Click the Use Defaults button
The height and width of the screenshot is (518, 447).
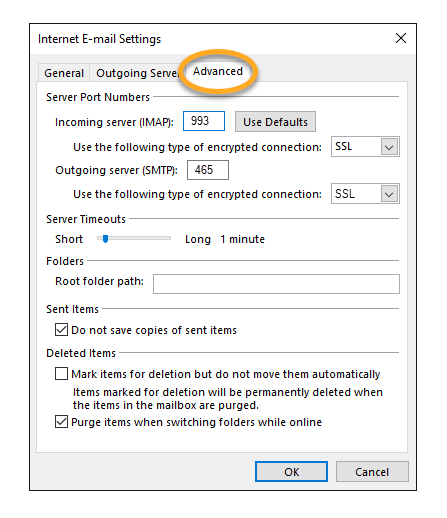pyautogui.click(x=275, y=122)
